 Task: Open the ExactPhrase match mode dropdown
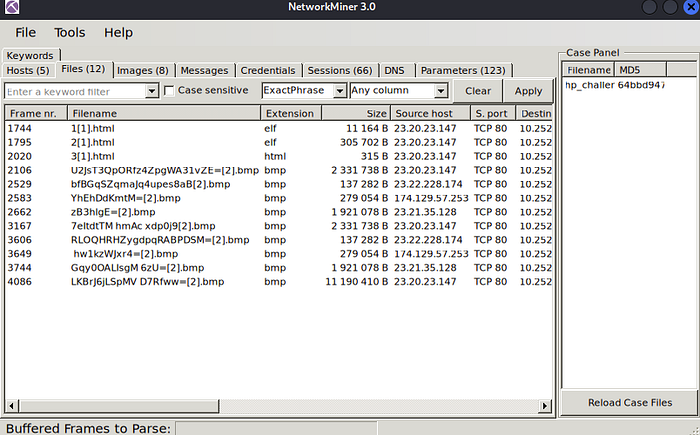click(x=304, y=91)
